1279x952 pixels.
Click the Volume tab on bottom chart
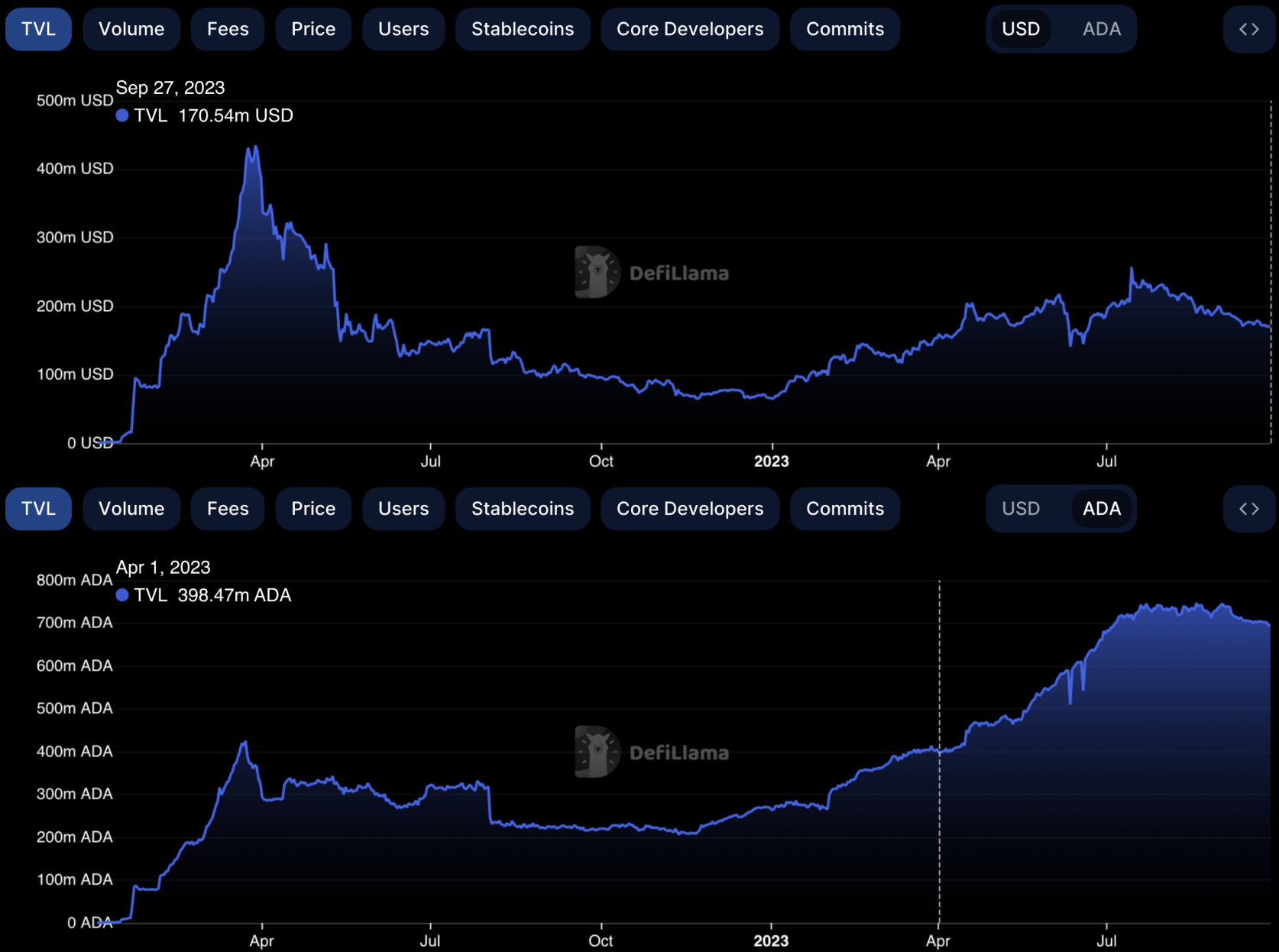(131, 509)
